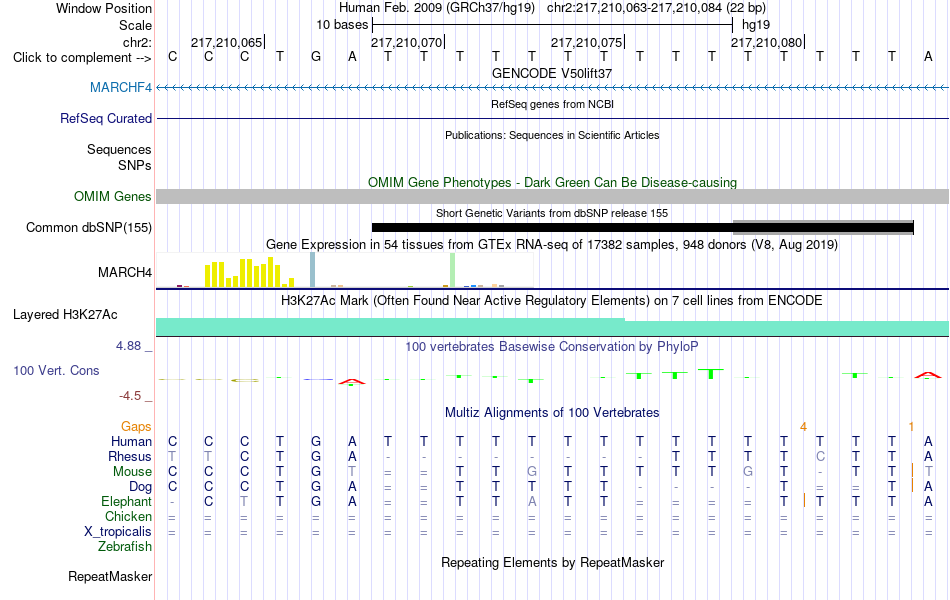This screenshot has height=600, width=950.
Task: Click the RepeatMasker track label
Action: 110,576
